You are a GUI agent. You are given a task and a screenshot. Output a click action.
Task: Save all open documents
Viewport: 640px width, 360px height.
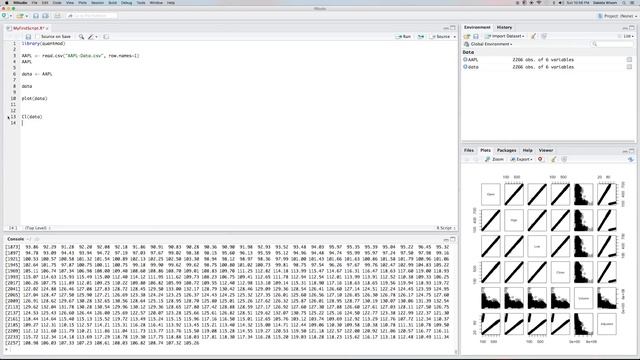pos(45,16)
